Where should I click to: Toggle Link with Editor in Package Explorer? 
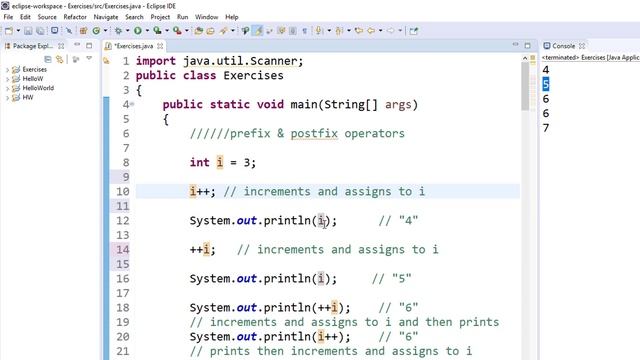tap(60, 60)
